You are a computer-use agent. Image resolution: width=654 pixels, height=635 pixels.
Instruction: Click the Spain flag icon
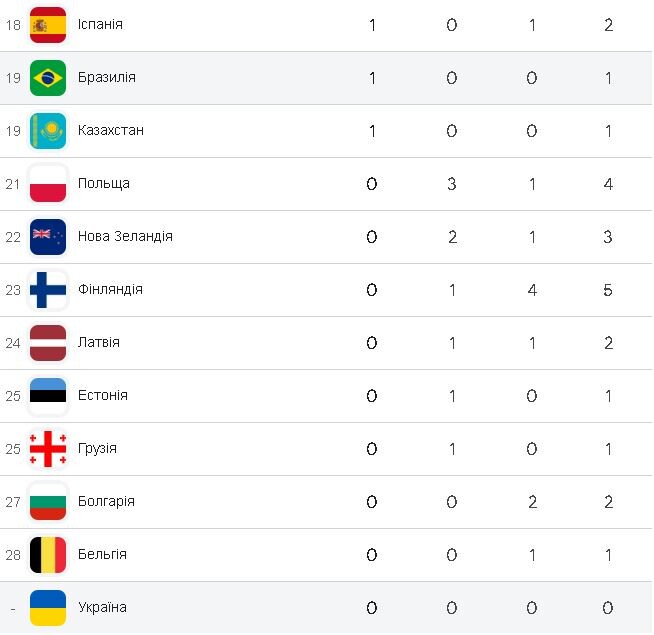pyautogui.click(x=48, y=24)
